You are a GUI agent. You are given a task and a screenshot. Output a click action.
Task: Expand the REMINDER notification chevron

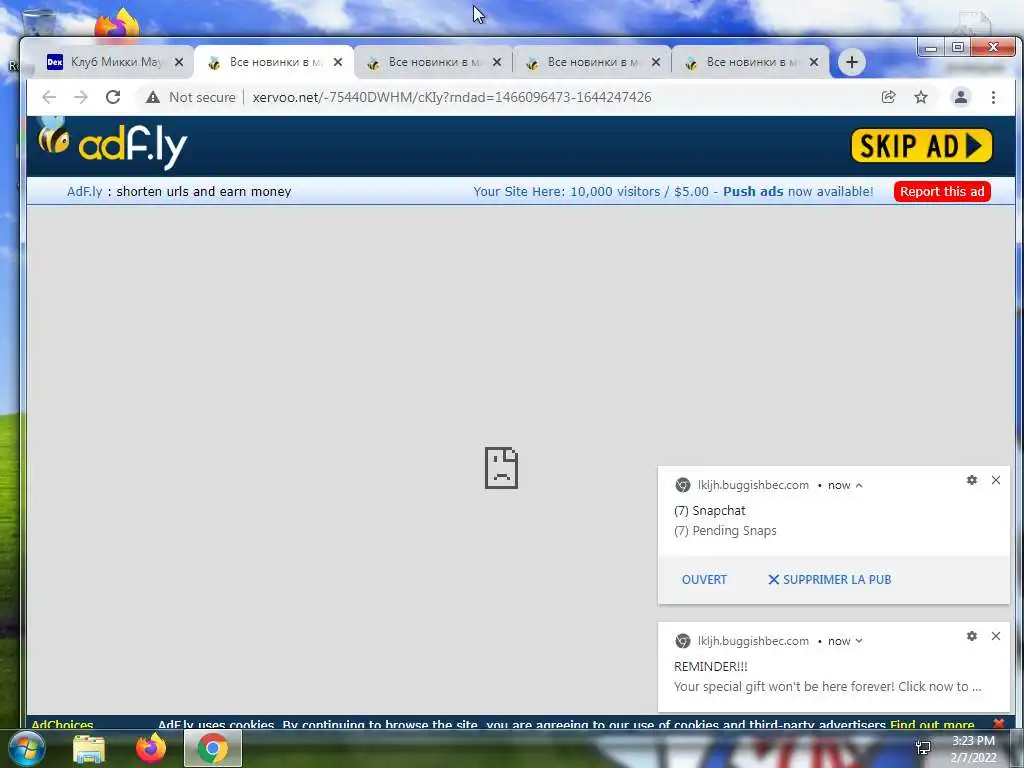pyautogui.click(x=859, y=641)
